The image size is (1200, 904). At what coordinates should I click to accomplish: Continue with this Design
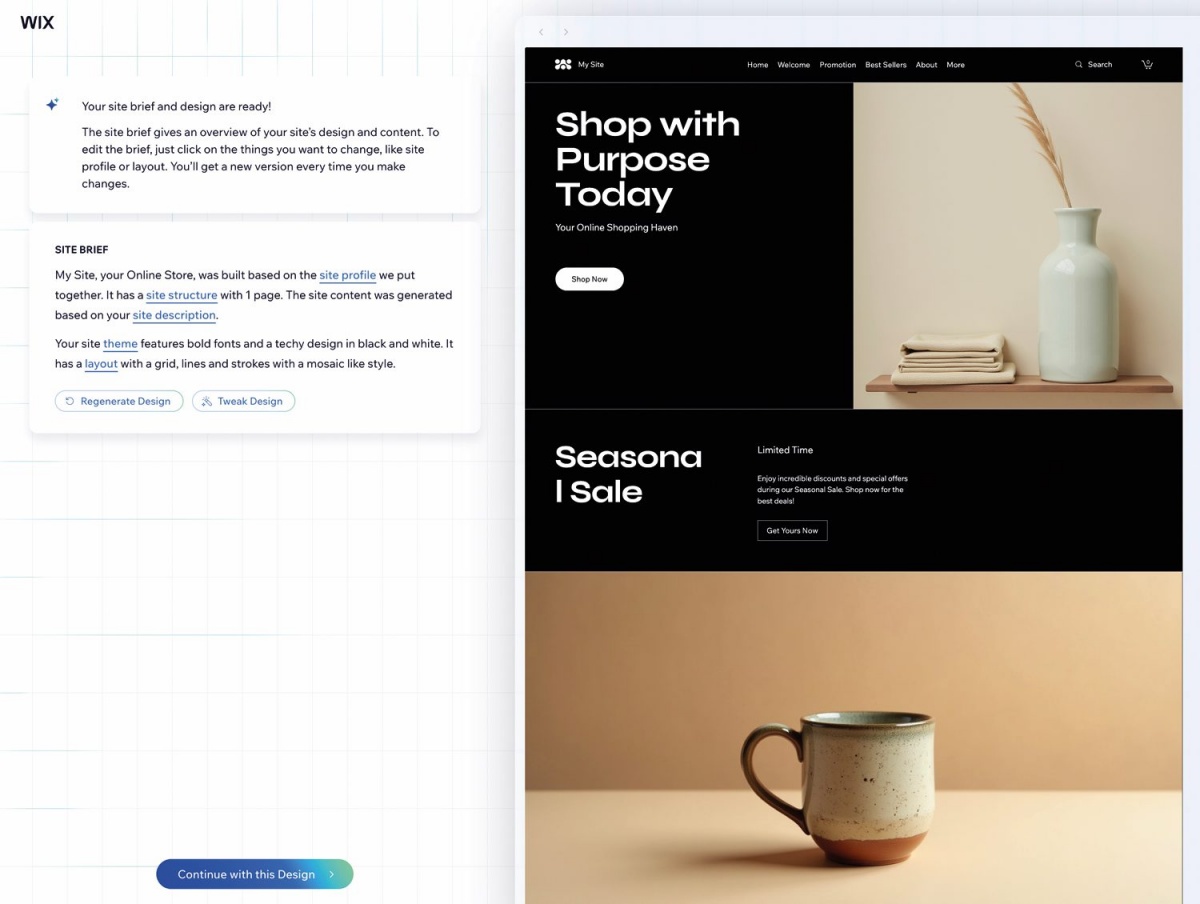click(255, 874)
